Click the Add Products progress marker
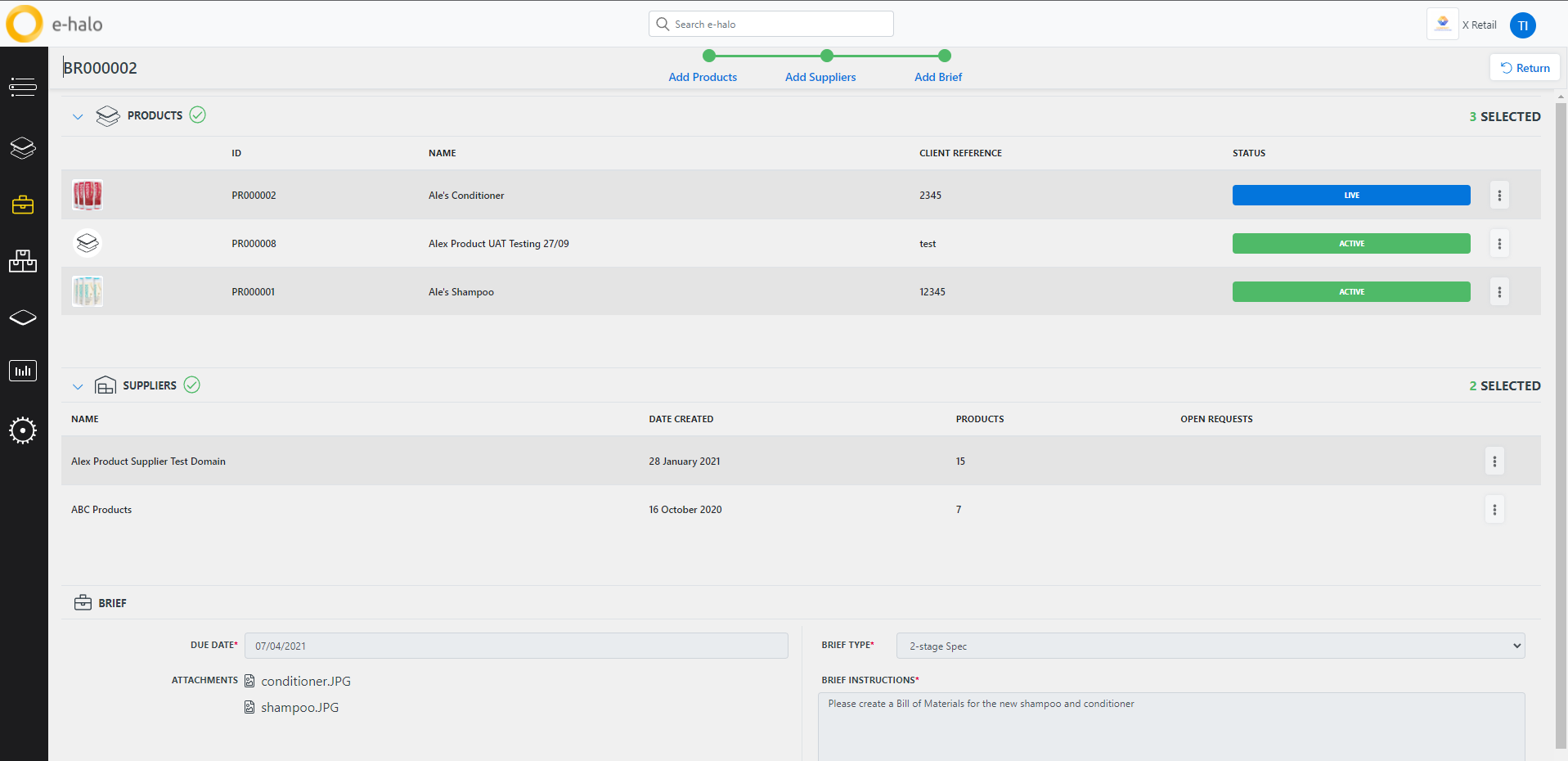 708,56
